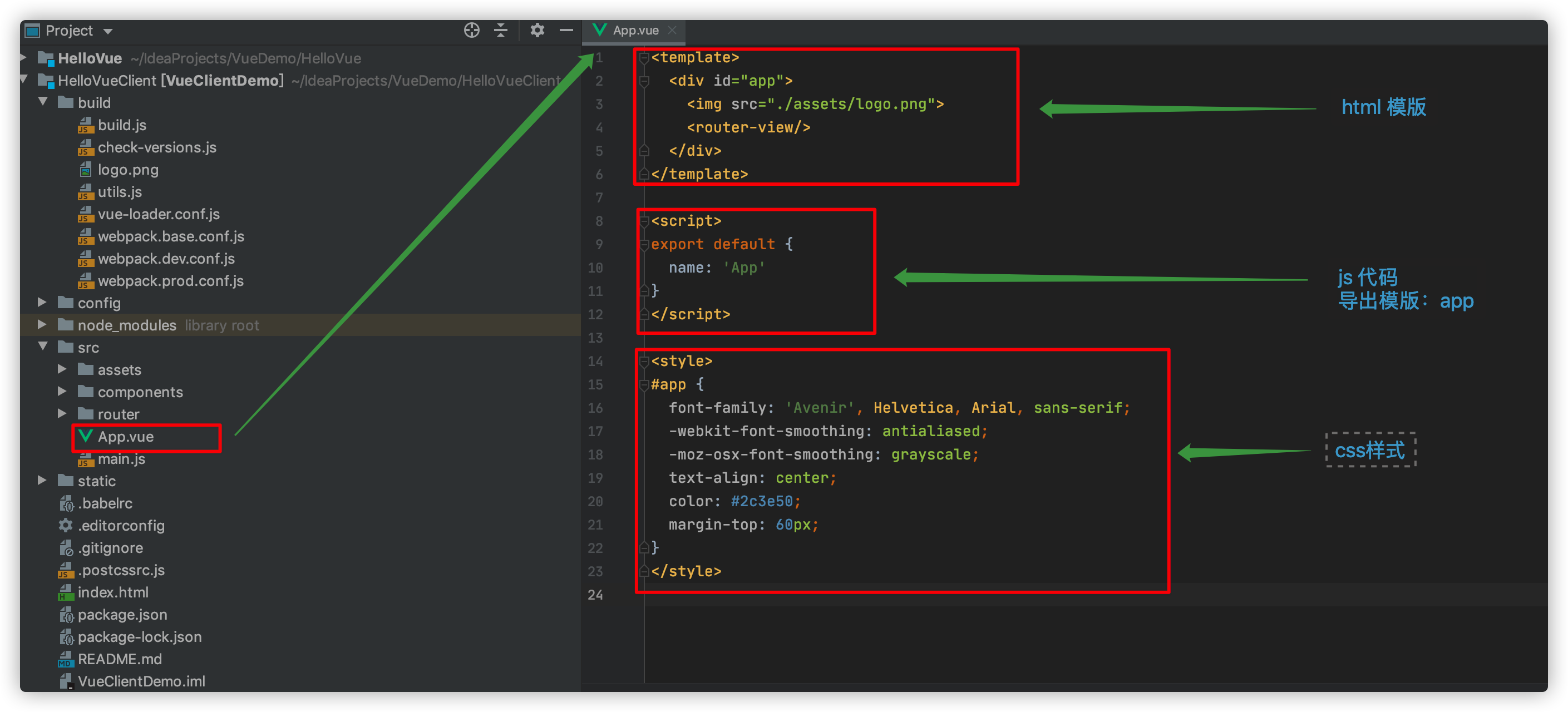Click the Vue icon of App.vue in tree

coord(86,436)
